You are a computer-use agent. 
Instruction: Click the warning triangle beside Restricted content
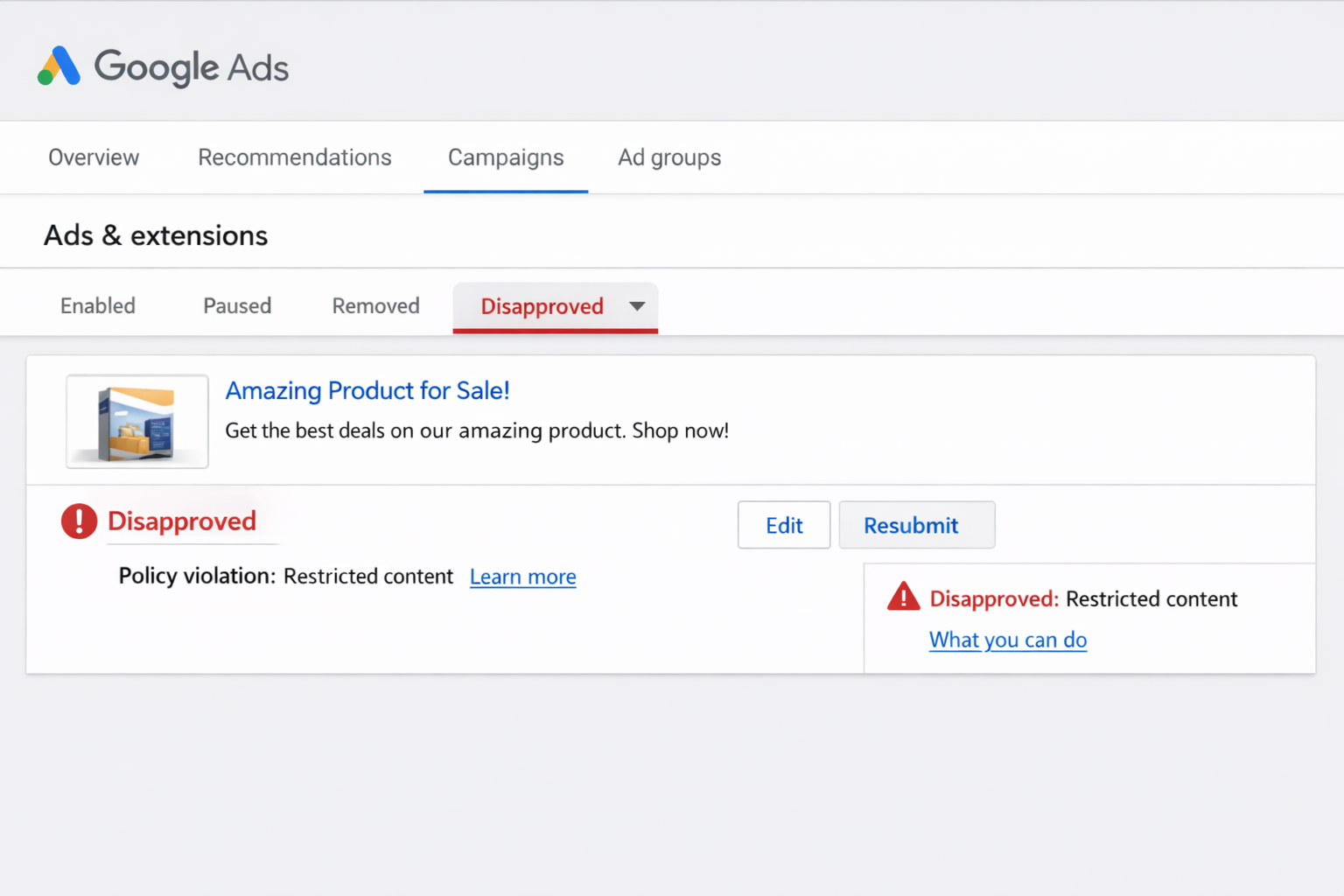903,597
